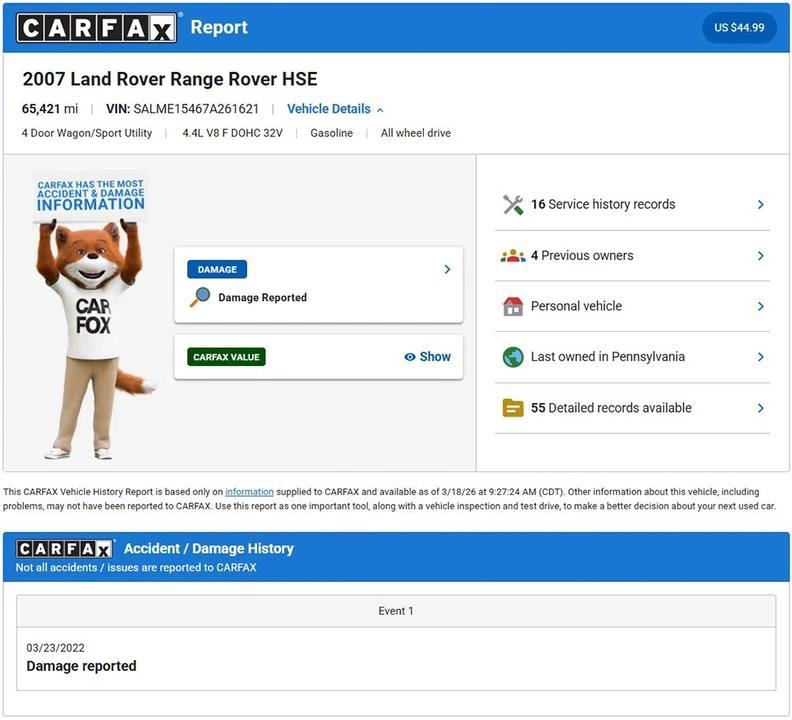Click the house personal vehicle icon
This screenshot has width=792, height=720.
point(513,306)
